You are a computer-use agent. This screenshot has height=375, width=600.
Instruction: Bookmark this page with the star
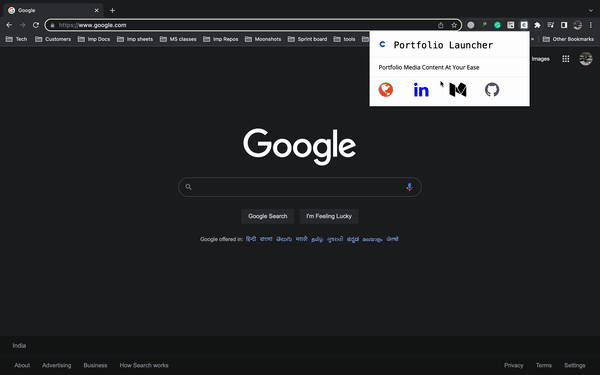point(454,25)
